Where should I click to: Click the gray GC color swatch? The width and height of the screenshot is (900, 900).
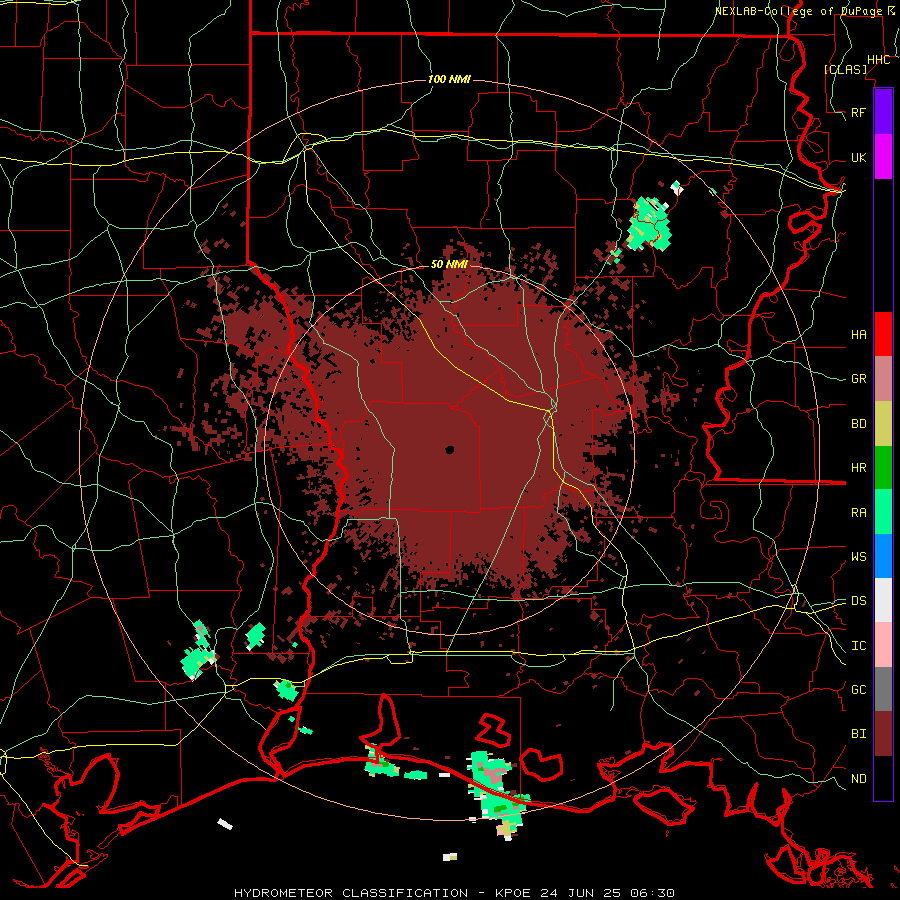click(883, 689)
